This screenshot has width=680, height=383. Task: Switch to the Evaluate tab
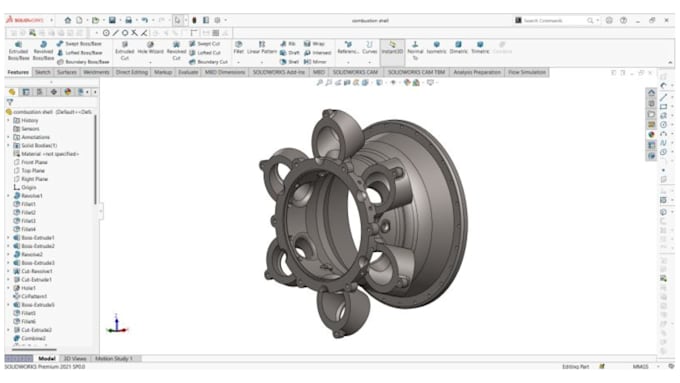(x=188, y=72)
